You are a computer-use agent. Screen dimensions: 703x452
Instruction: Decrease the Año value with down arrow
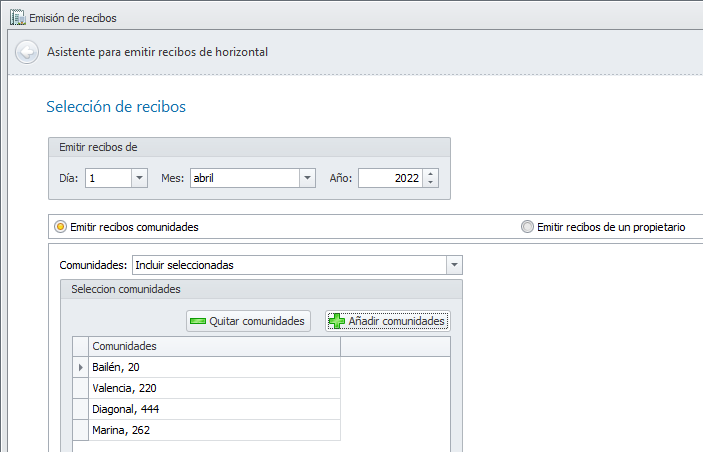[430, 182]
